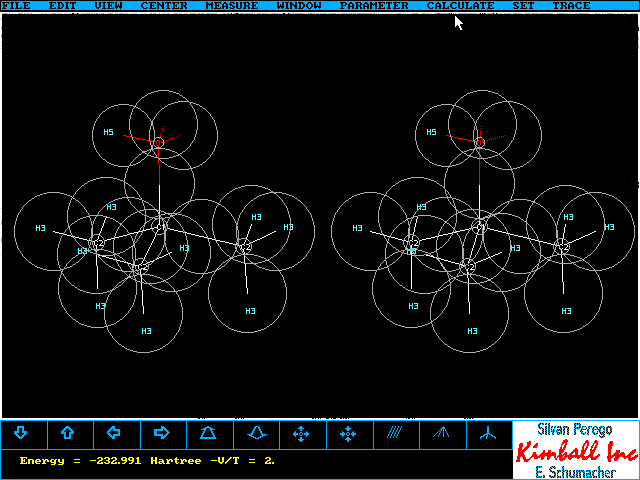The image size is (640, 480).
Task: Click the C1 carbon atom in left molecule
Action: point(160,227)
